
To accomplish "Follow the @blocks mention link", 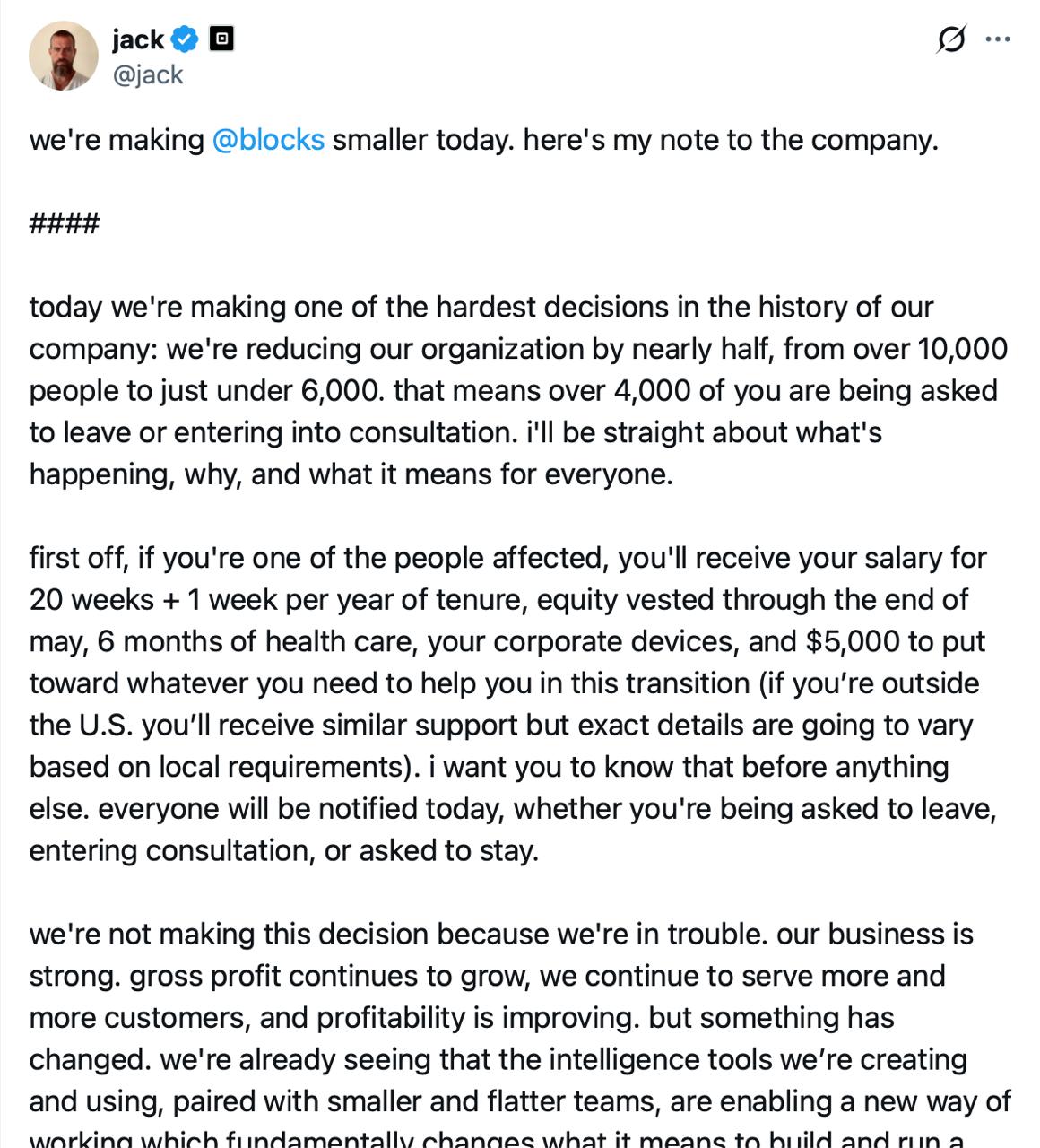I will (x=268, y=140).
